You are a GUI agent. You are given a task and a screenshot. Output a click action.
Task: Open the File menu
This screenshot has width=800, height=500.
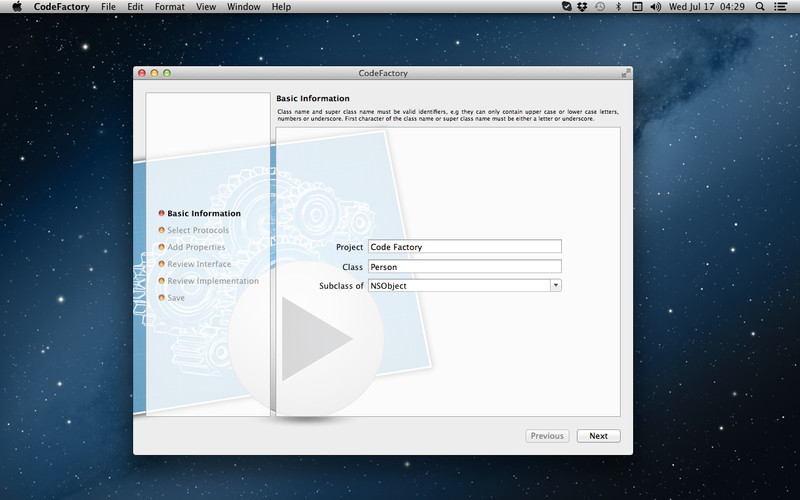point(108,7)
